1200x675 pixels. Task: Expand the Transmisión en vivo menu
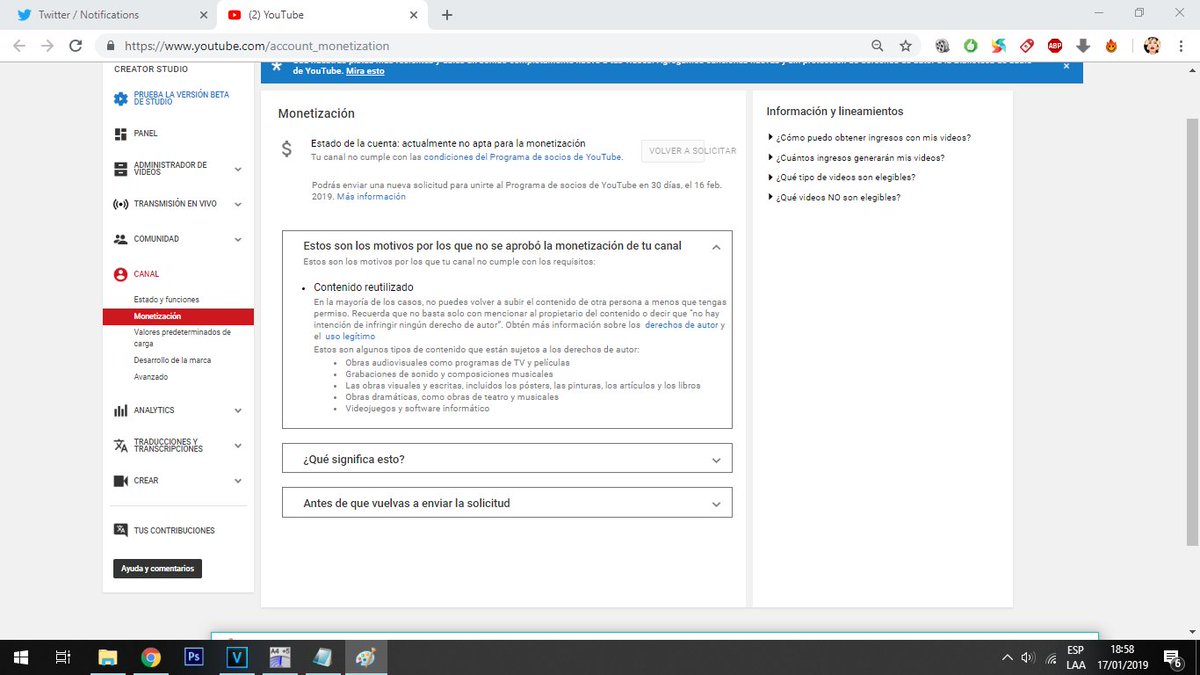pos(238,204)
